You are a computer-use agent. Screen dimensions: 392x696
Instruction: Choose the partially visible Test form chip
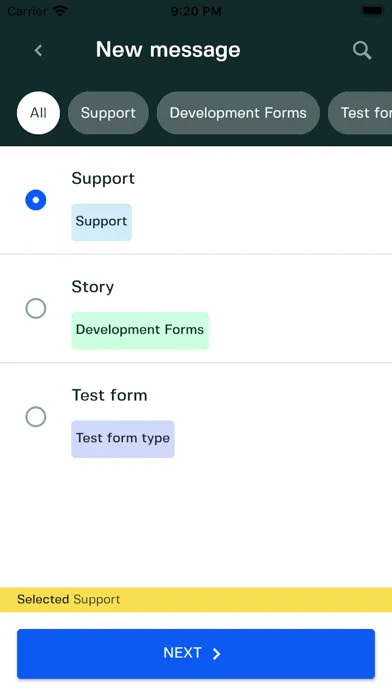360,113
